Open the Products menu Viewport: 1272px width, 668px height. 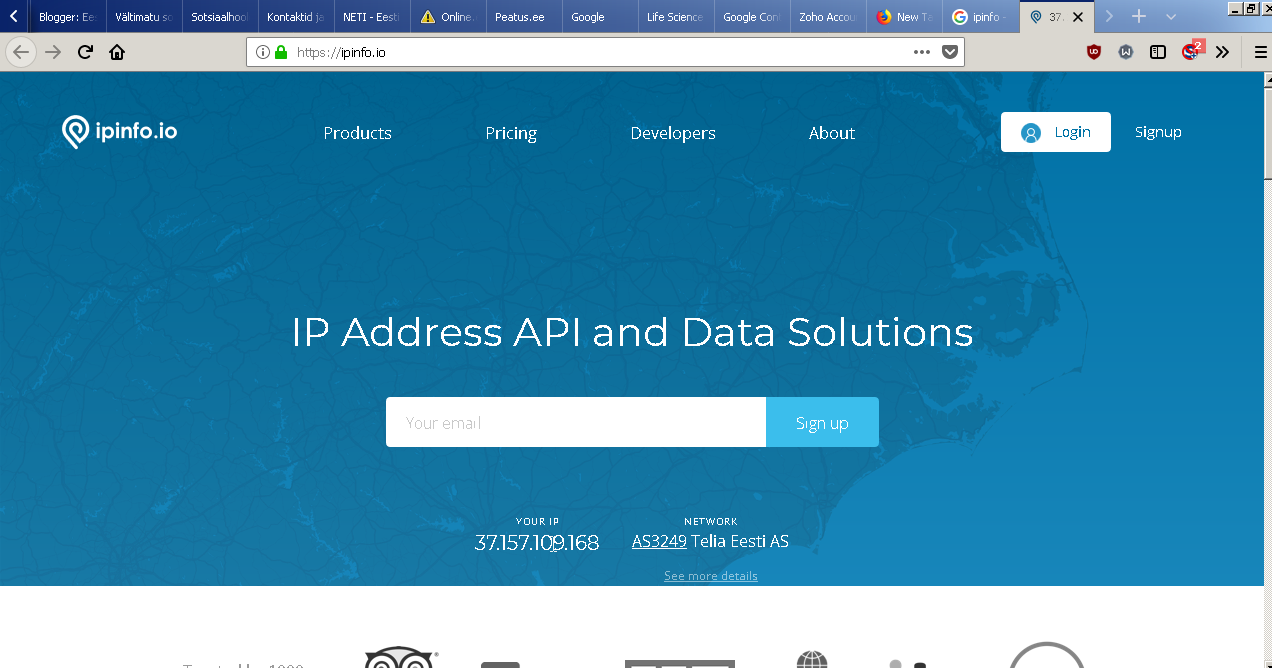pyautogui.click(x=357, y=133)
